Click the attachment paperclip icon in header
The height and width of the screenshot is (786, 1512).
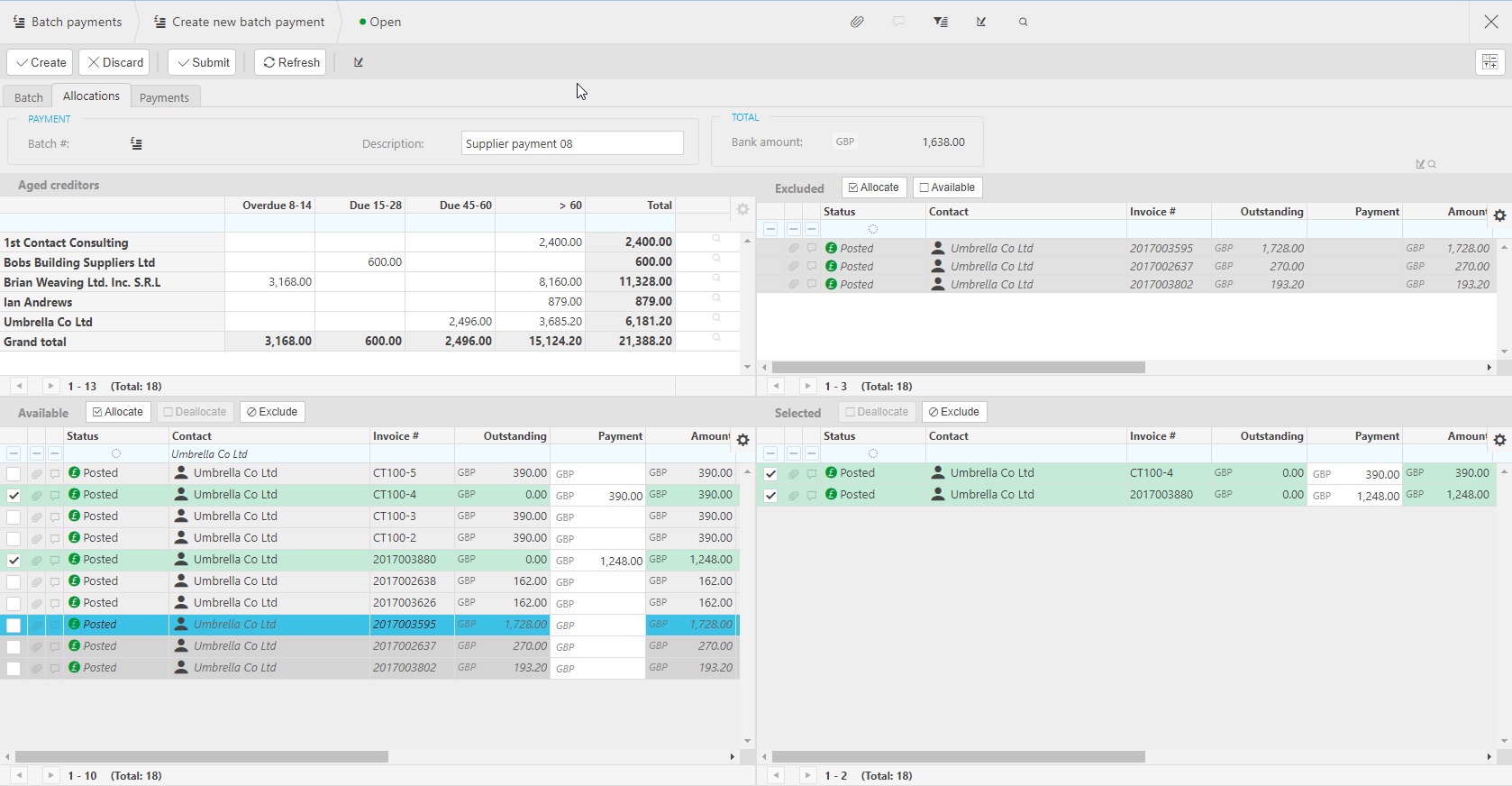click(857, 22)
